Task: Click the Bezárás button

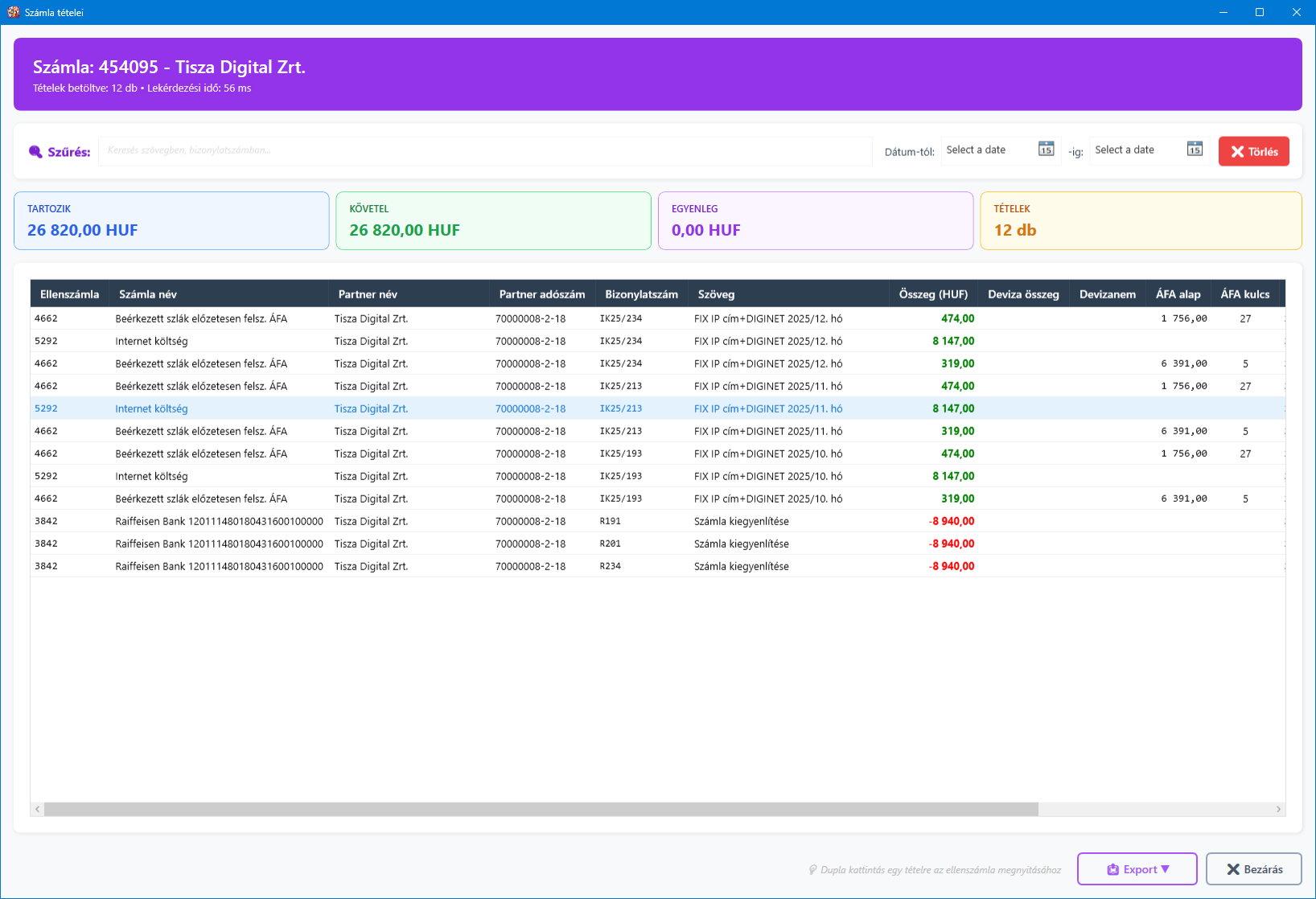Action: tap(1253, 869)
